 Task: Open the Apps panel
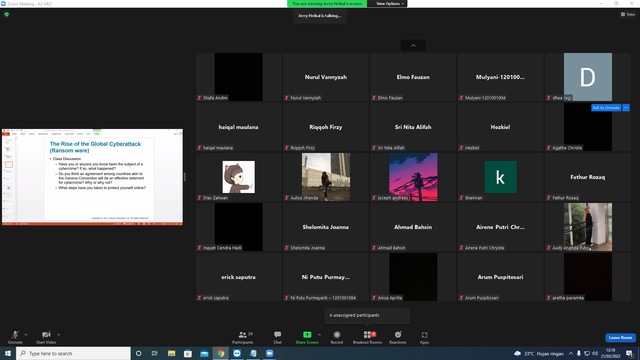(x=424, y=337)
